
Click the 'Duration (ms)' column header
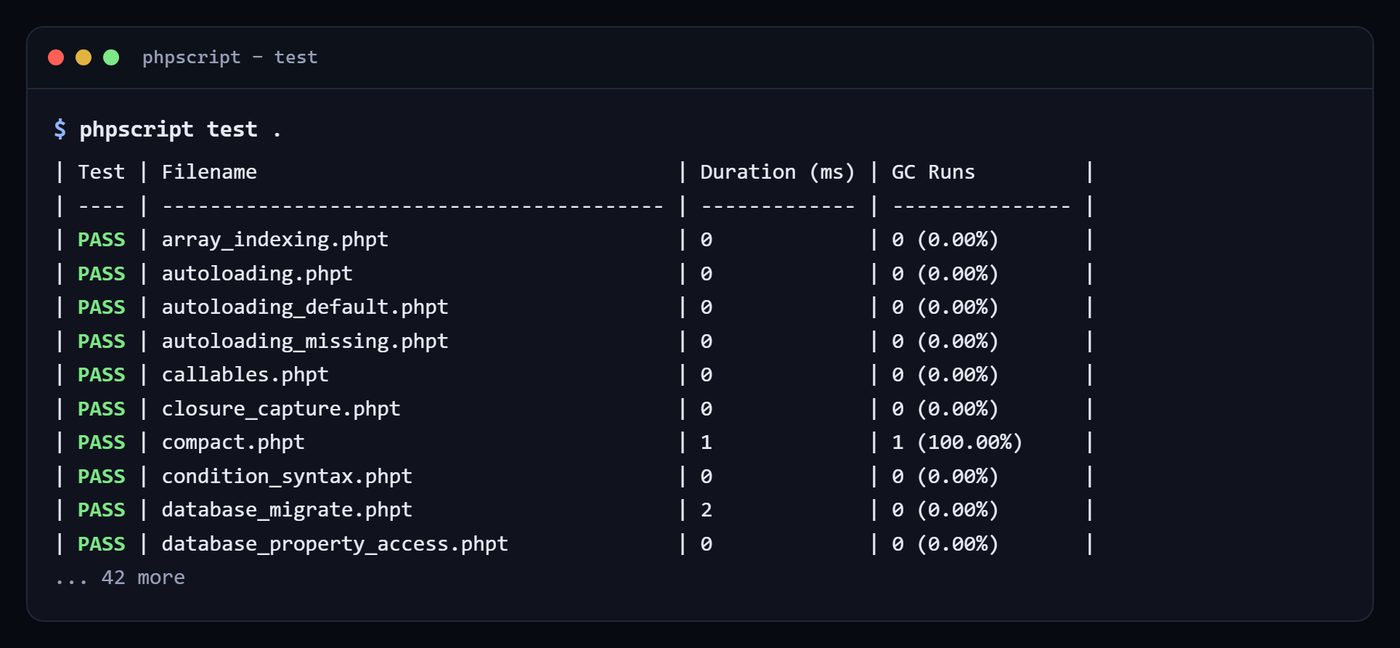pos(778,172)
